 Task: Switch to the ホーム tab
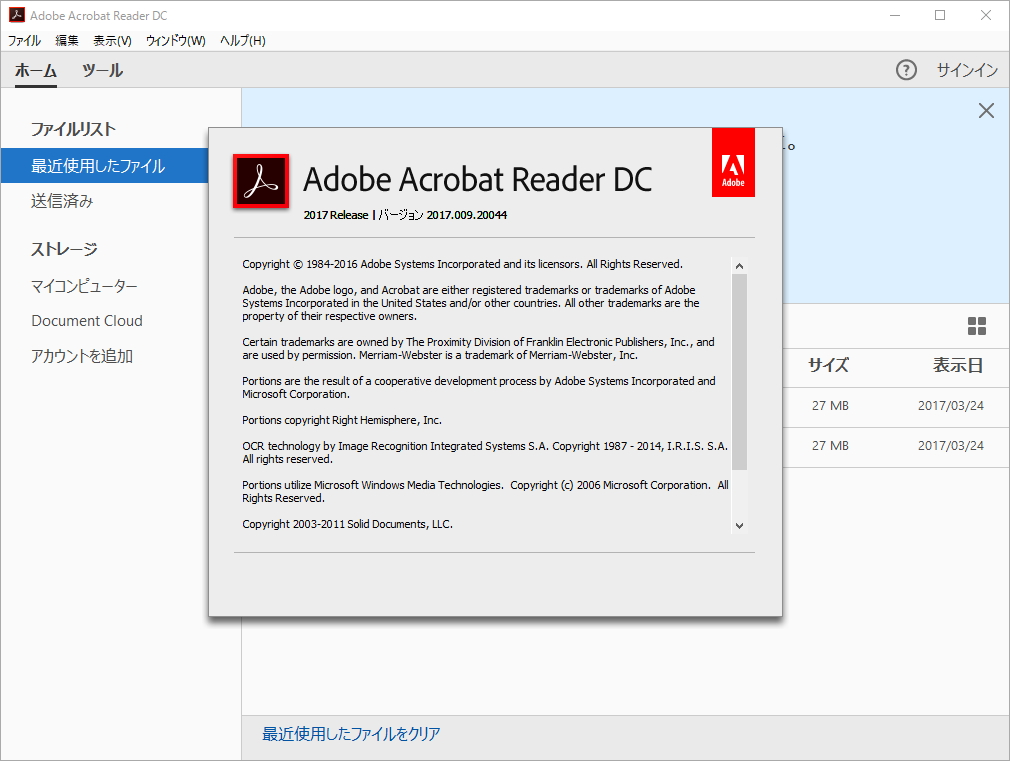click(36, 70)
